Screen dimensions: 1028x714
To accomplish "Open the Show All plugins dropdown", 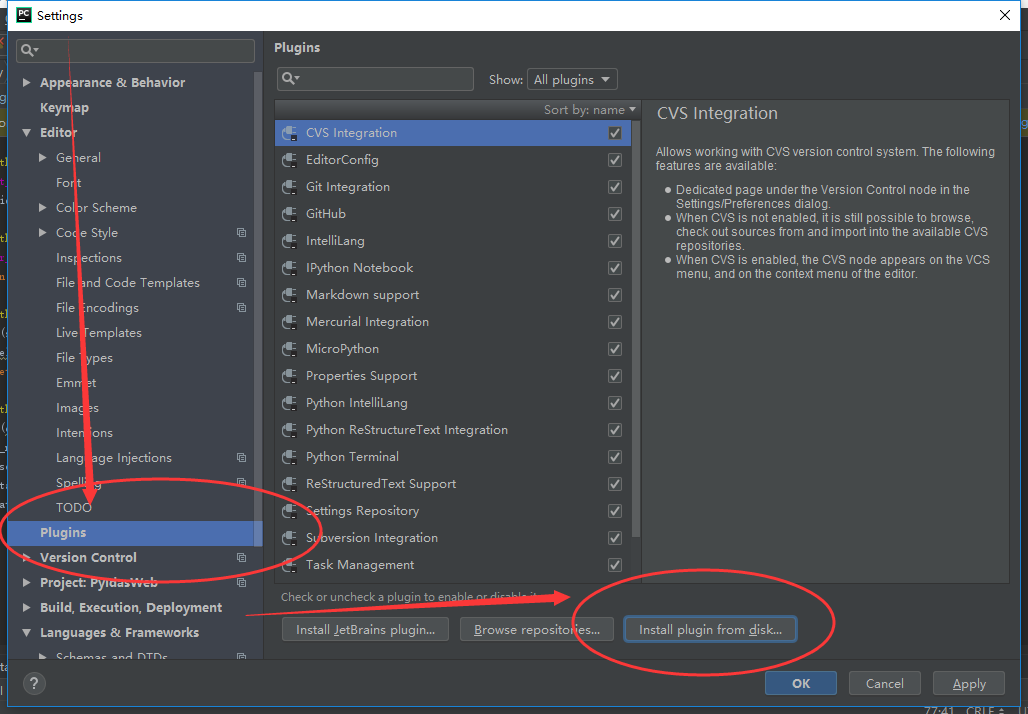I will coord(573,80).
